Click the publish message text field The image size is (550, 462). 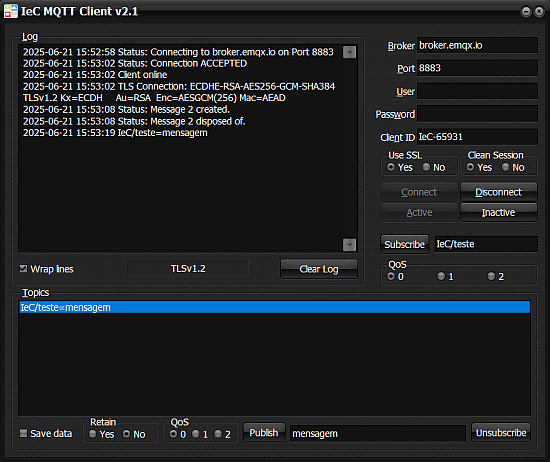(x=378, y=434)
